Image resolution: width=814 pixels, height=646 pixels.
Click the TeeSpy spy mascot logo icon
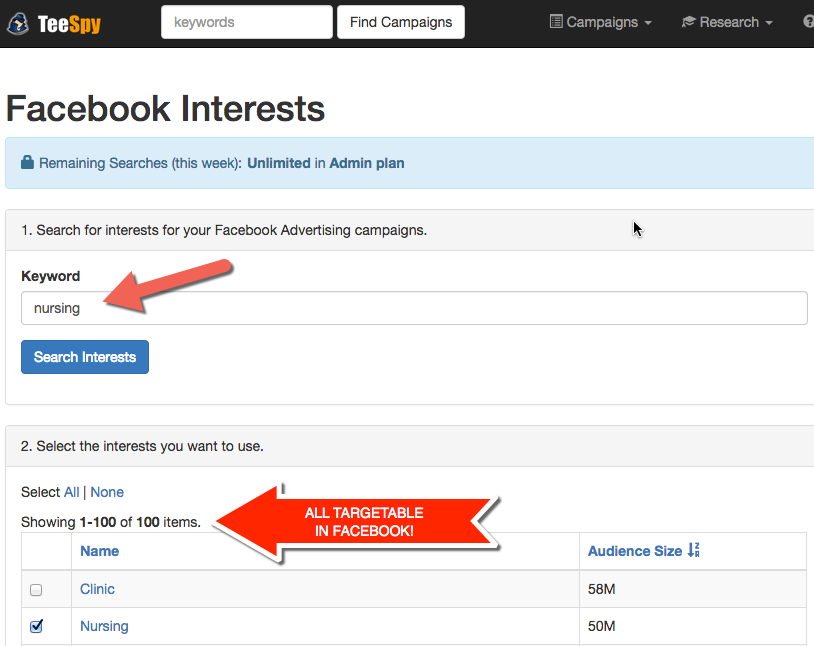(18, 23)
